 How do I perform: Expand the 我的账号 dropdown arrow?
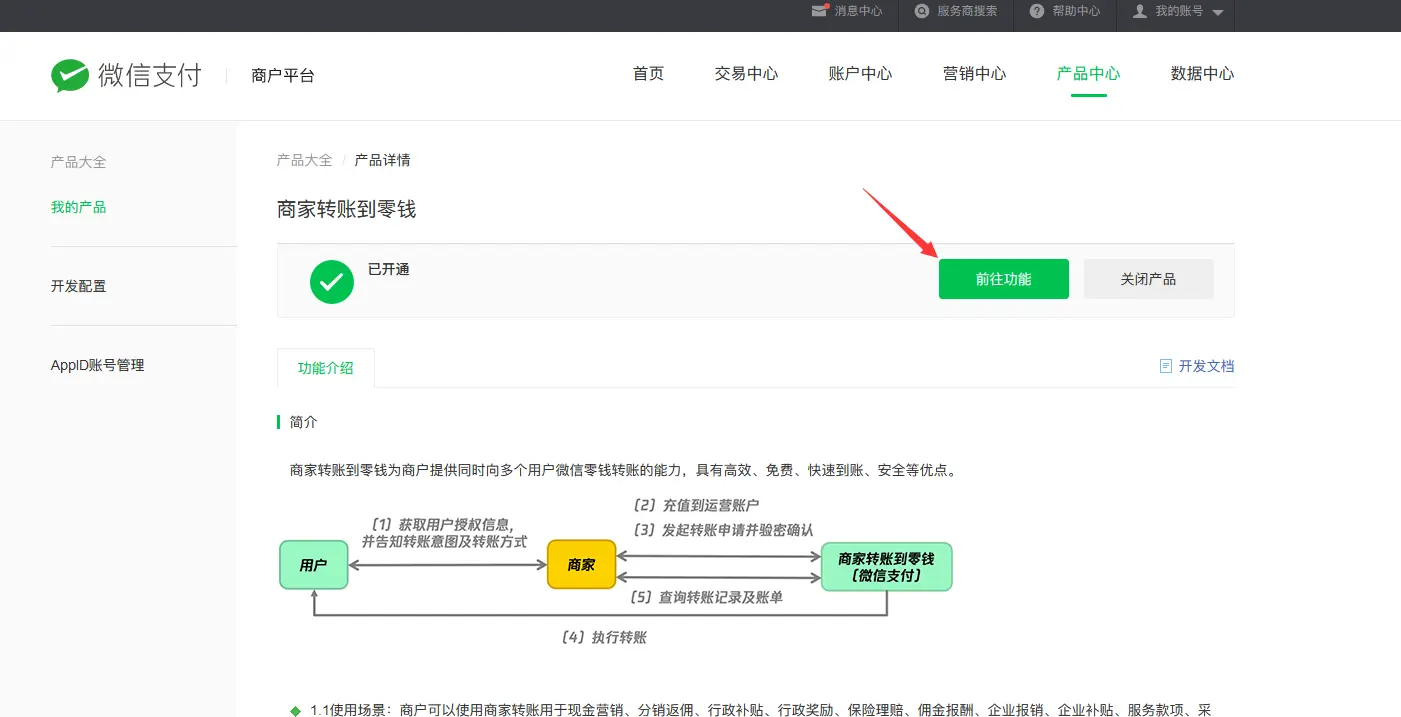tap(1217, 12)
